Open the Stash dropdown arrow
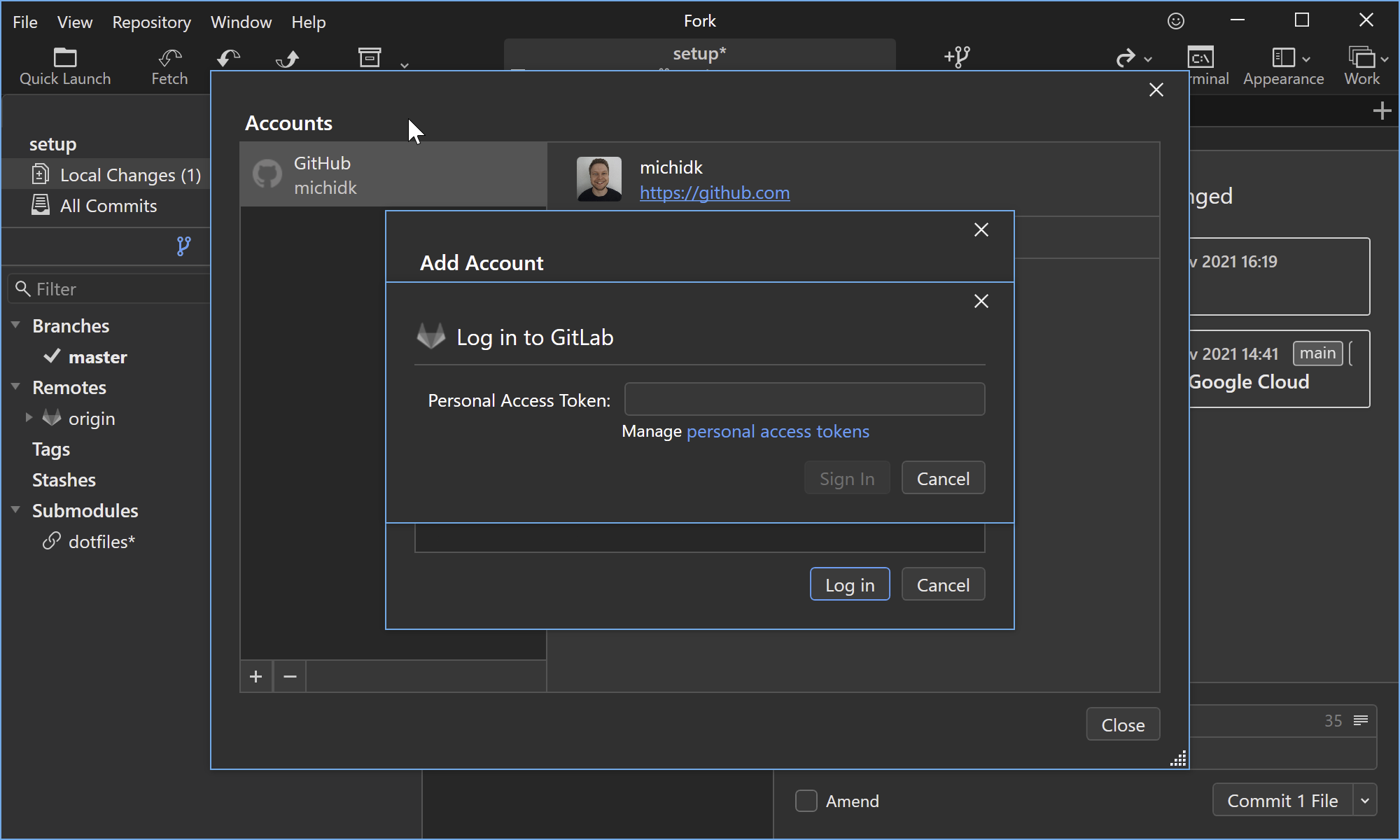Screen dimensions: 1400x840 pos(405,65)
